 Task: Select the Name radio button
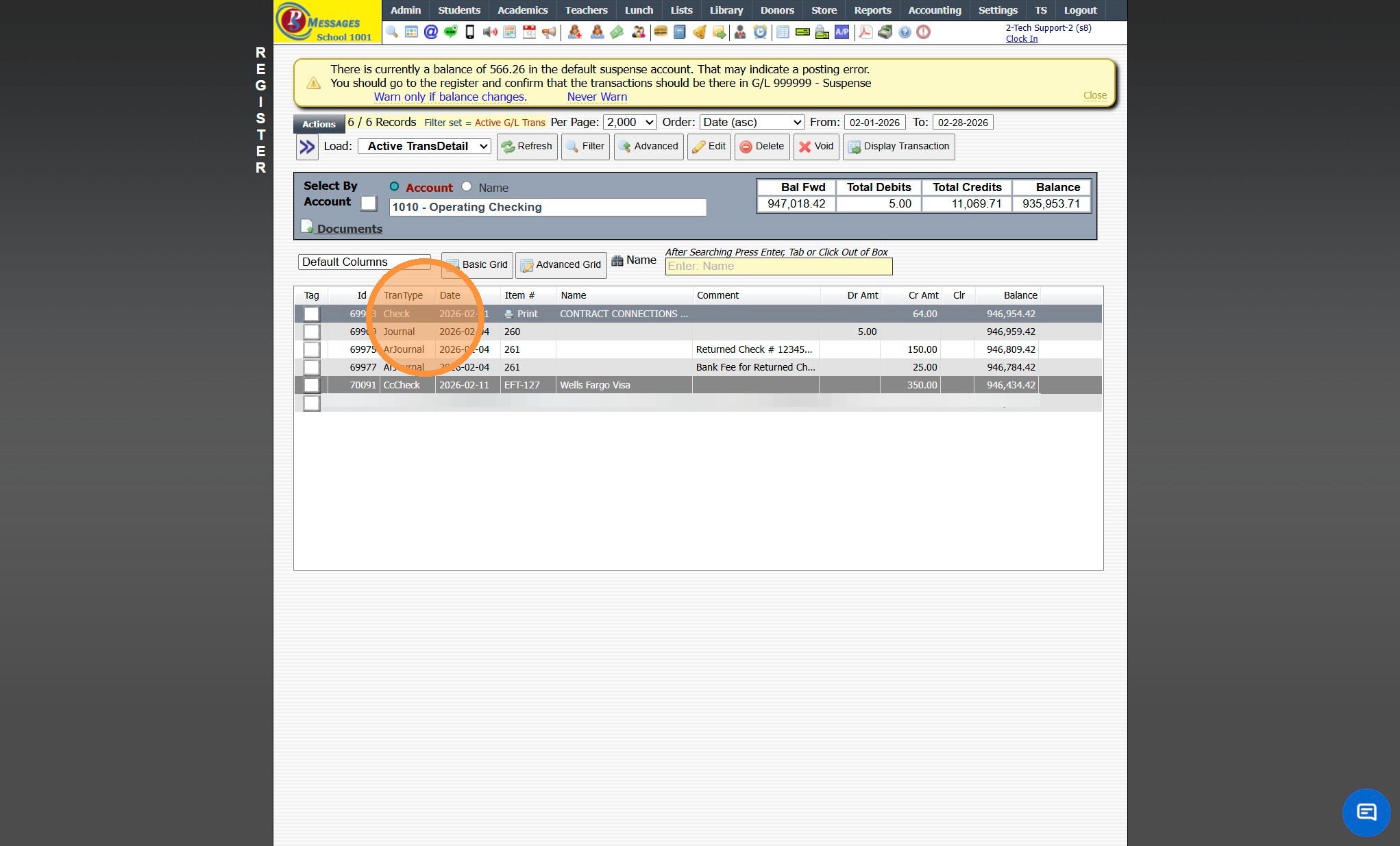point(467,186)
